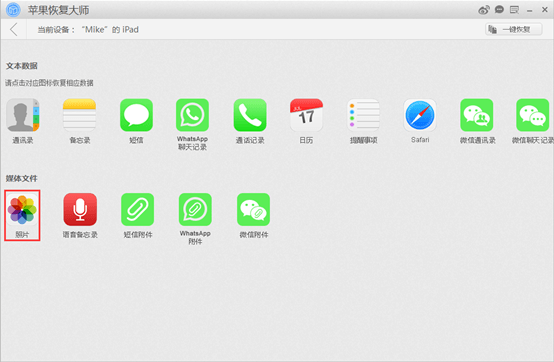Minimize the 苹果恢复大师 window
Image resolution: width=554 pixels, height=362 pixels.
pos(530,11)
